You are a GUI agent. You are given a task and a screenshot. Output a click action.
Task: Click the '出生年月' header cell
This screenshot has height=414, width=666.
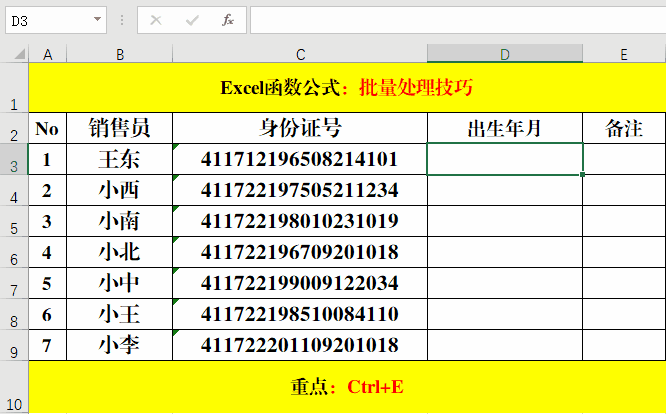(x=505, y=128)
